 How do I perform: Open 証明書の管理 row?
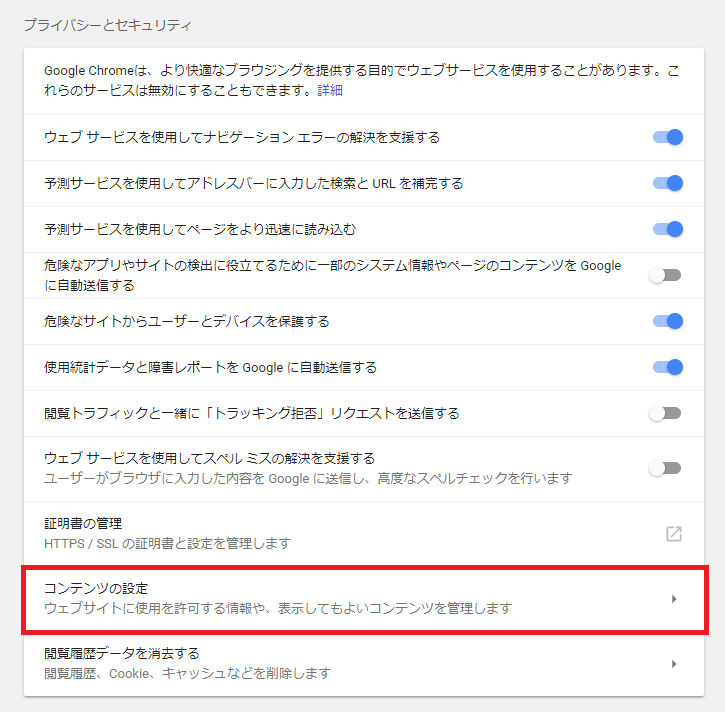(364, 534)
